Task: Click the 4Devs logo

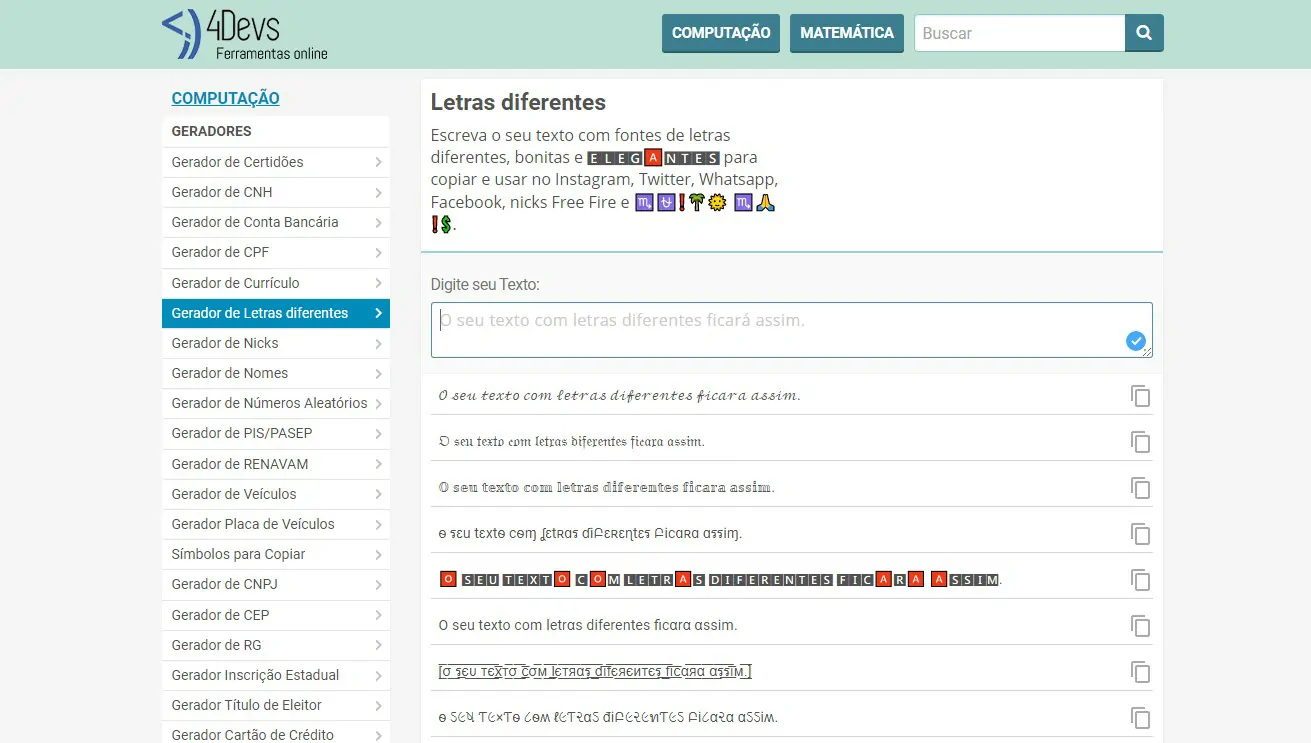Action: (x=245, y=34)
